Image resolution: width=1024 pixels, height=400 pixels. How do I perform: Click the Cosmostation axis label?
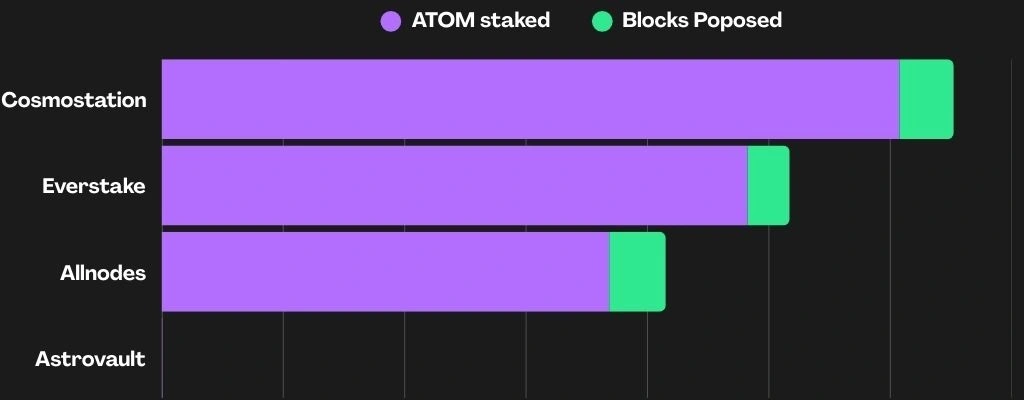[74, 100]
